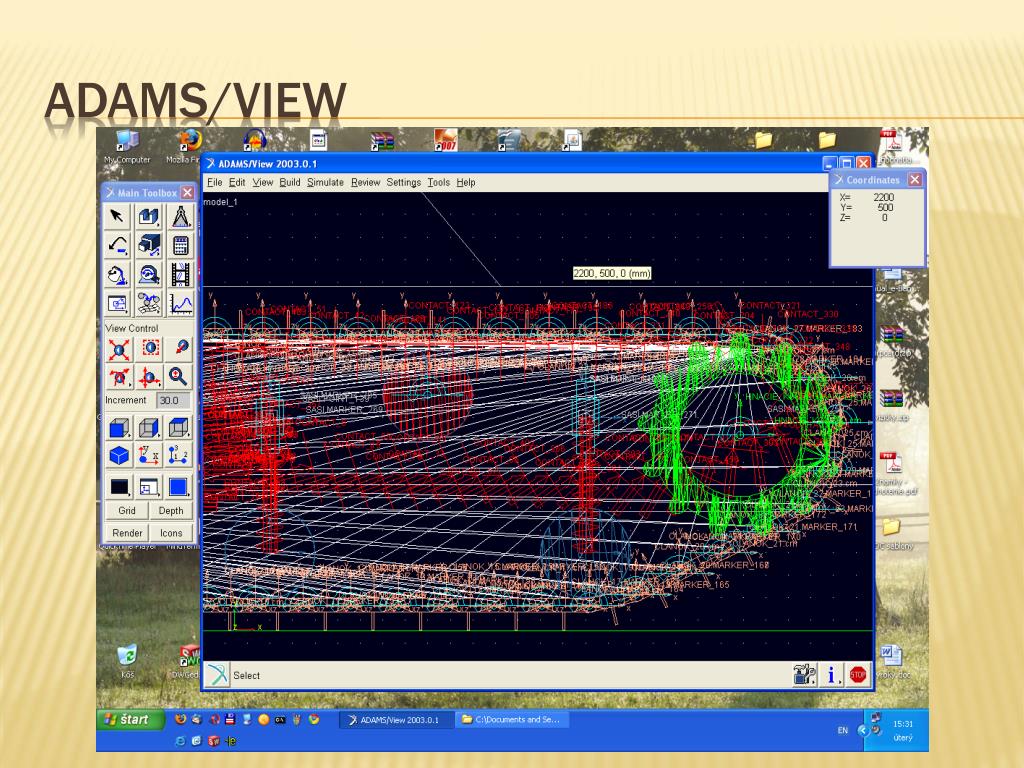Open the status bar toolbox settings icon
Image resolution: width=1024 pixels, height=768 pixels.
pyautogui.click(x=805, y=675)
